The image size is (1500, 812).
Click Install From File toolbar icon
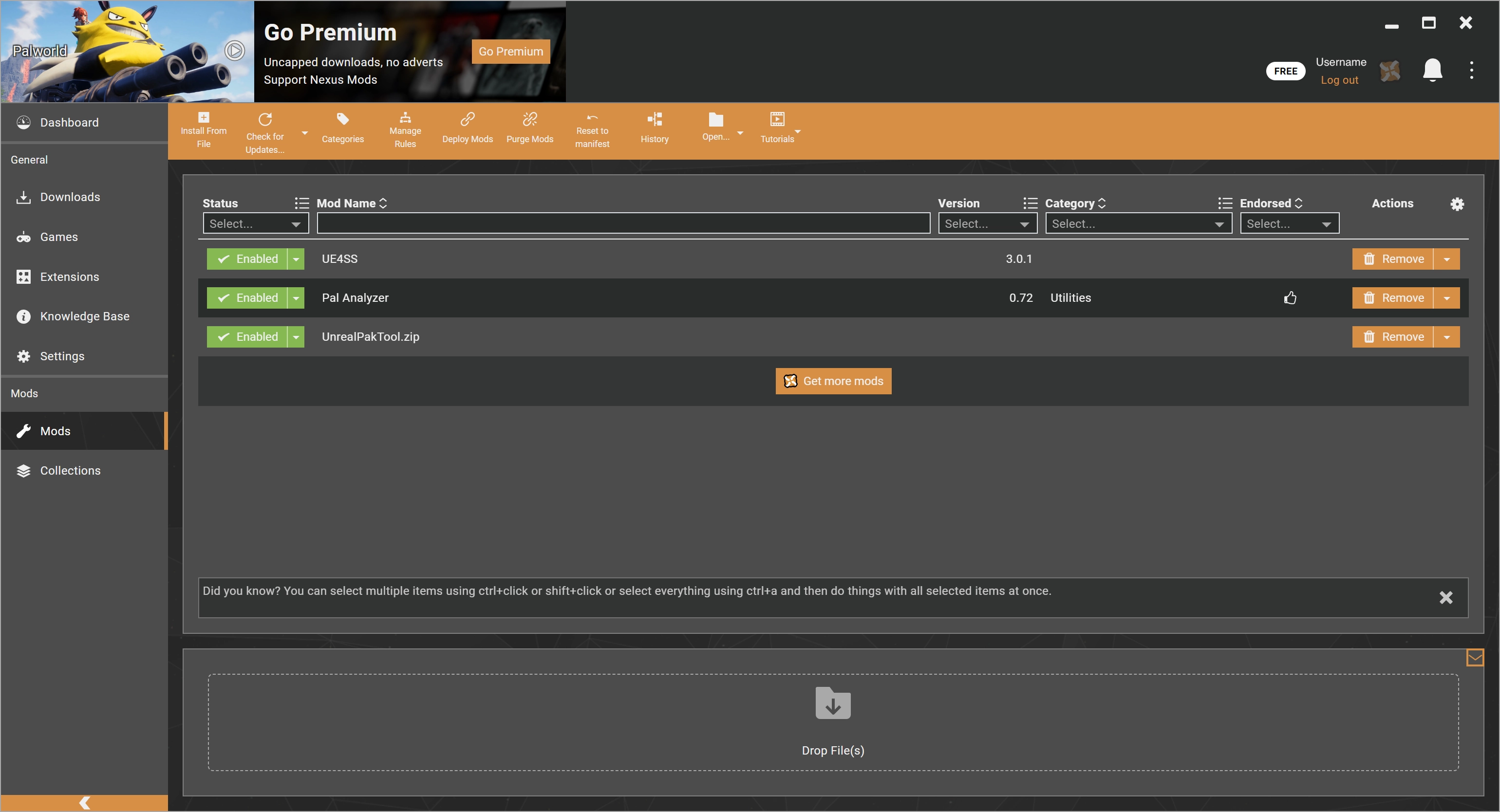tap(203, 118)
